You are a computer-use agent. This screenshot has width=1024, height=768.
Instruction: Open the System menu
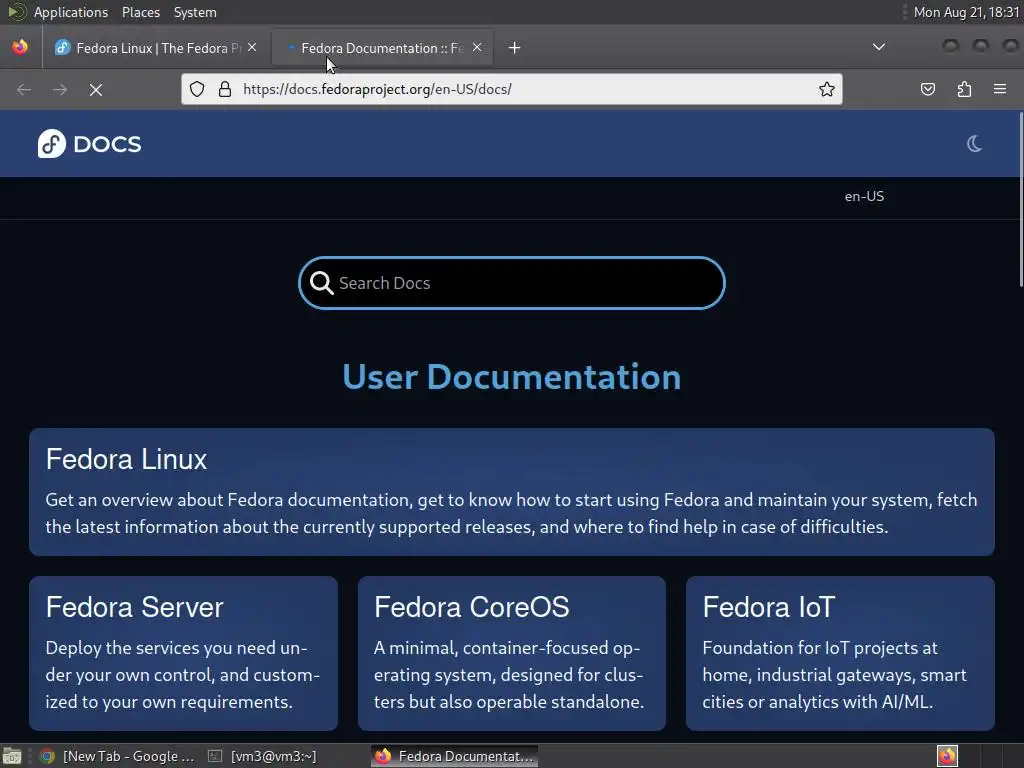[195, 12]
